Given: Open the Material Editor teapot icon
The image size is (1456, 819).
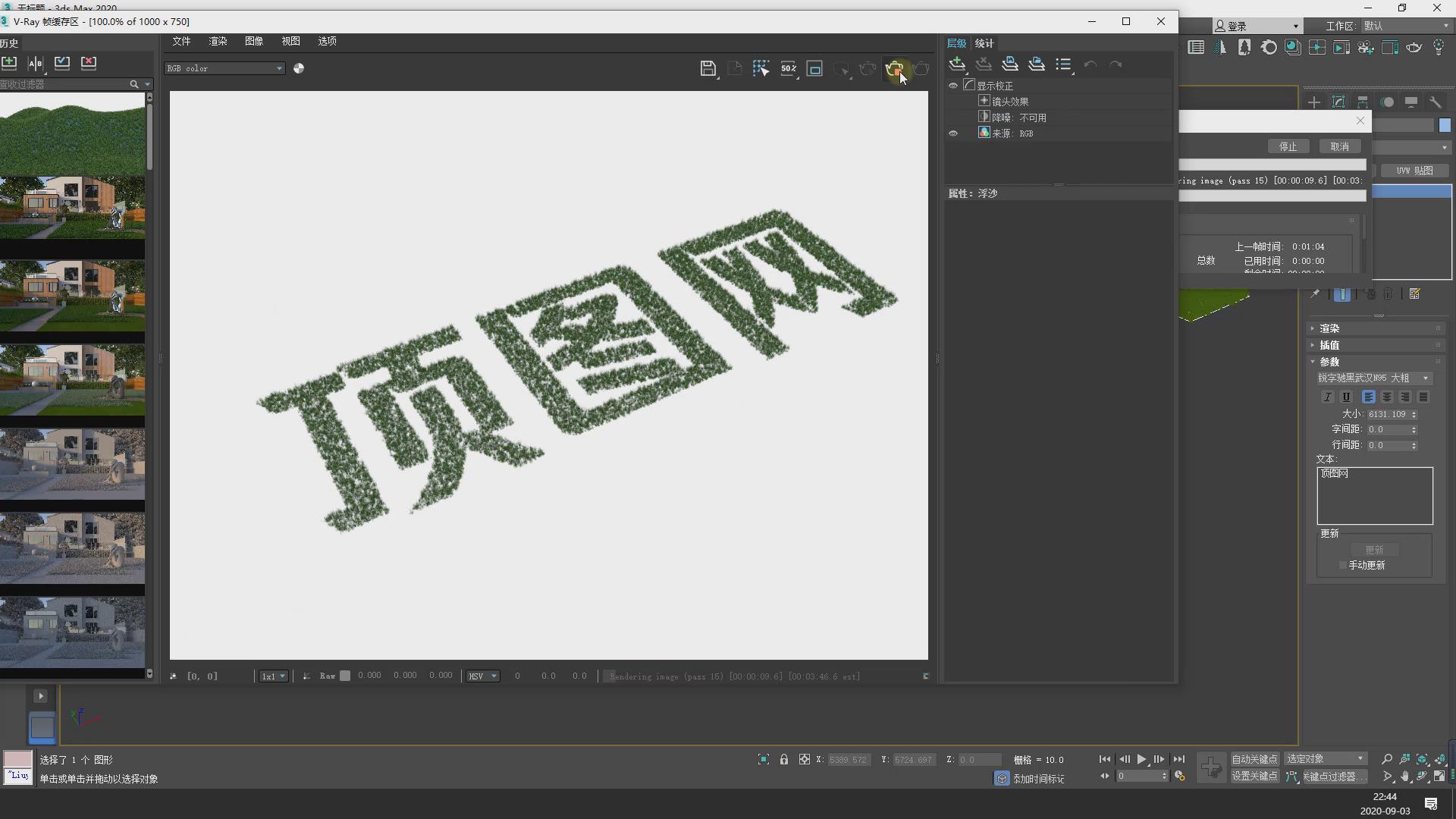Looking at the screenshot, I should [1414, 47].
